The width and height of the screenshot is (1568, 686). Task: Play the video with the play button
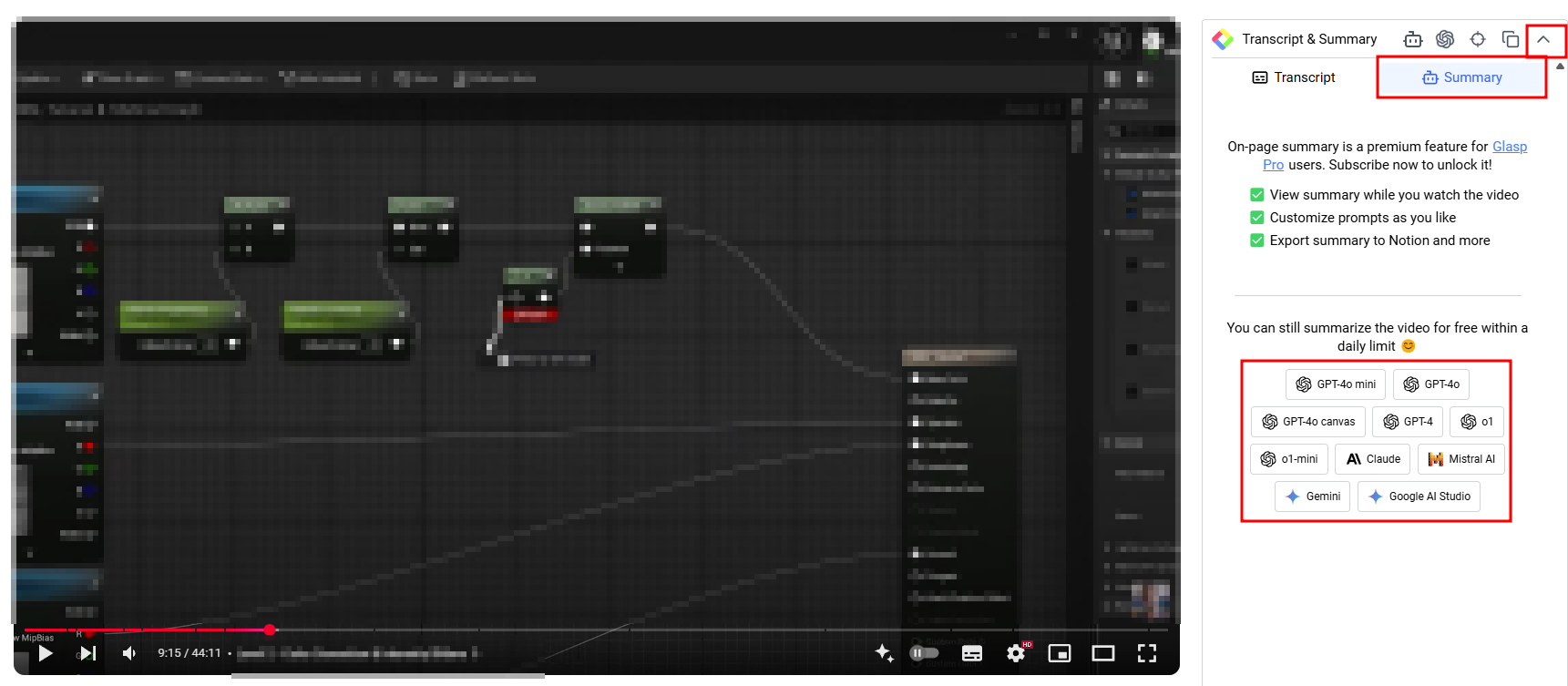point(46,653)
